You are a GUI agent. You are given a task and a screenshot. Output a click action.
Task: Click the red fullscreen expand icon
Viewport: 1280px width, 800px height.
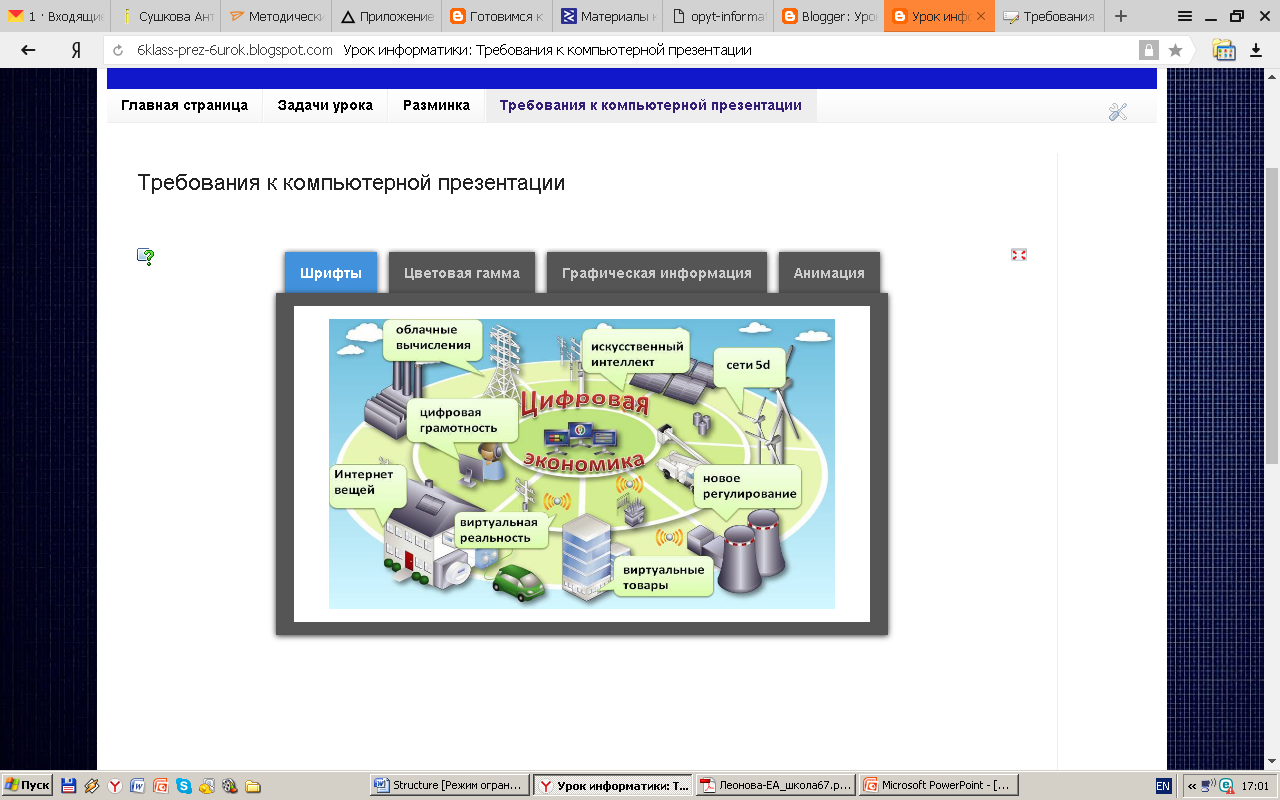point(1019,255)
